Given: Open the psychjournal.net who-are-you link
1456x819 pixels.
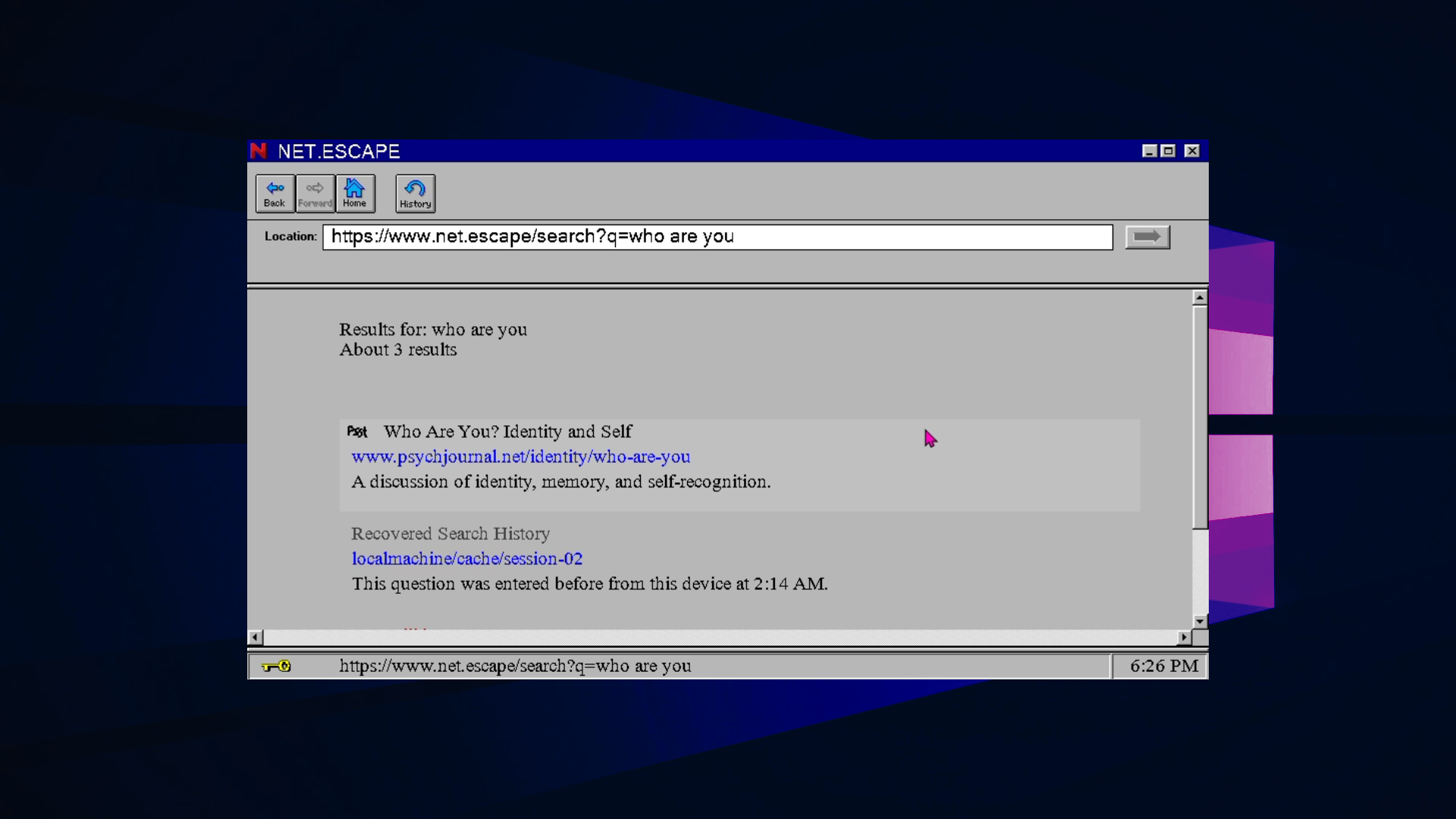Looking at the screenshot, I should click(x=520, y=457).
